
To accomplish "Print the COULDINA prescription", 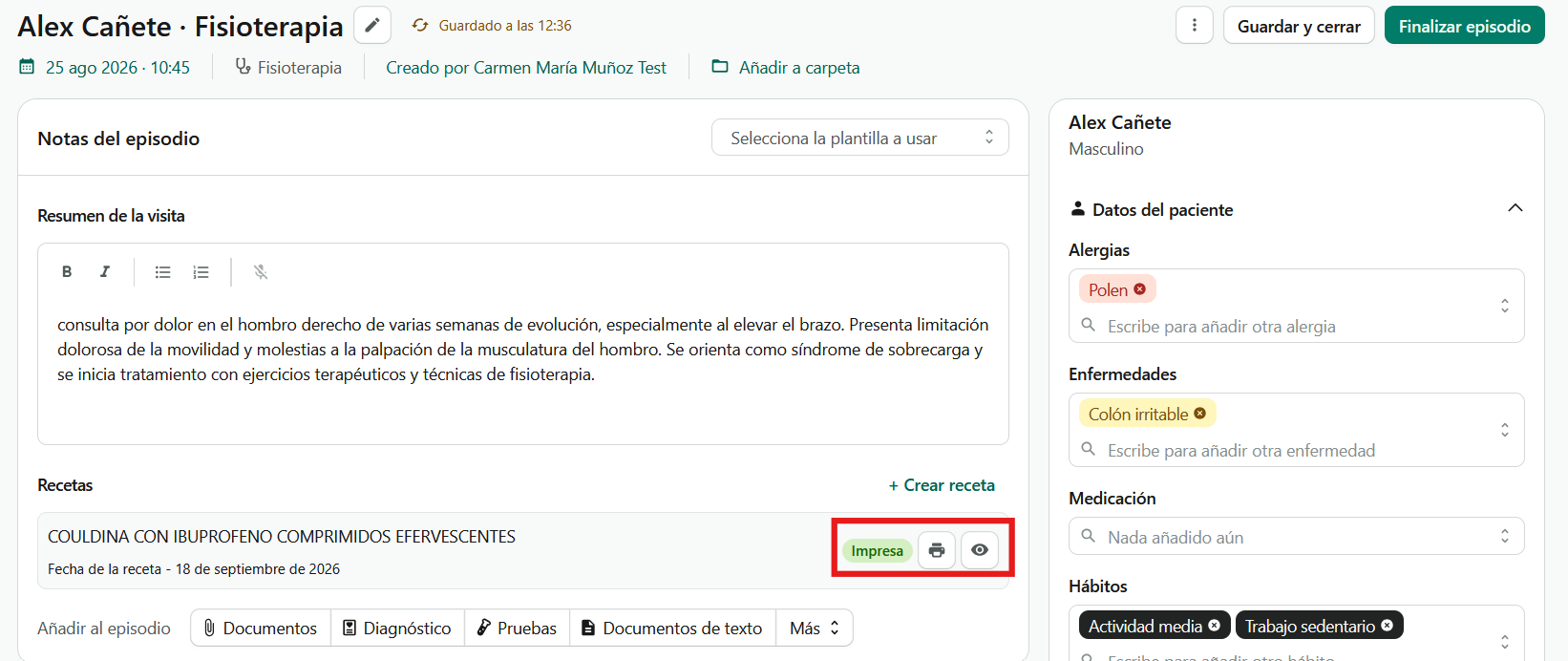I will (x=937, y=550).
